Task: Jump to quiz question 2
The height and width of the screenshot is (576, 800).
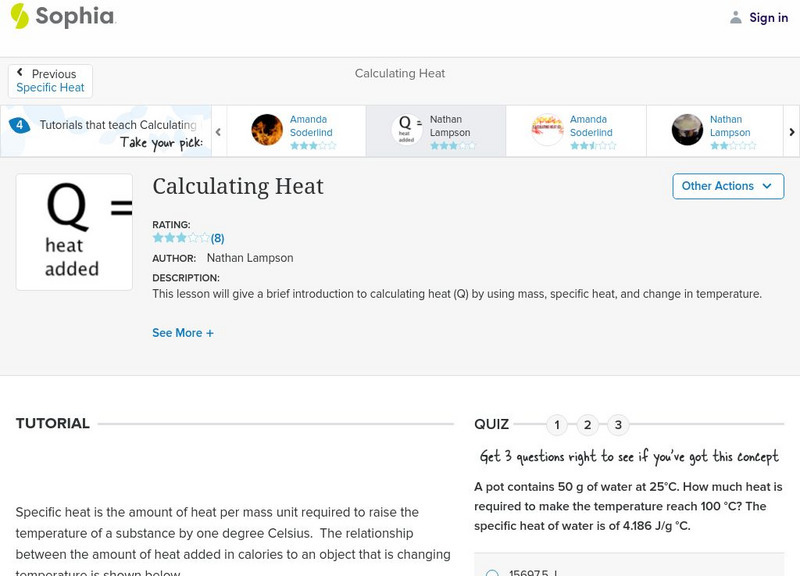Action: [x=588, y=425]
